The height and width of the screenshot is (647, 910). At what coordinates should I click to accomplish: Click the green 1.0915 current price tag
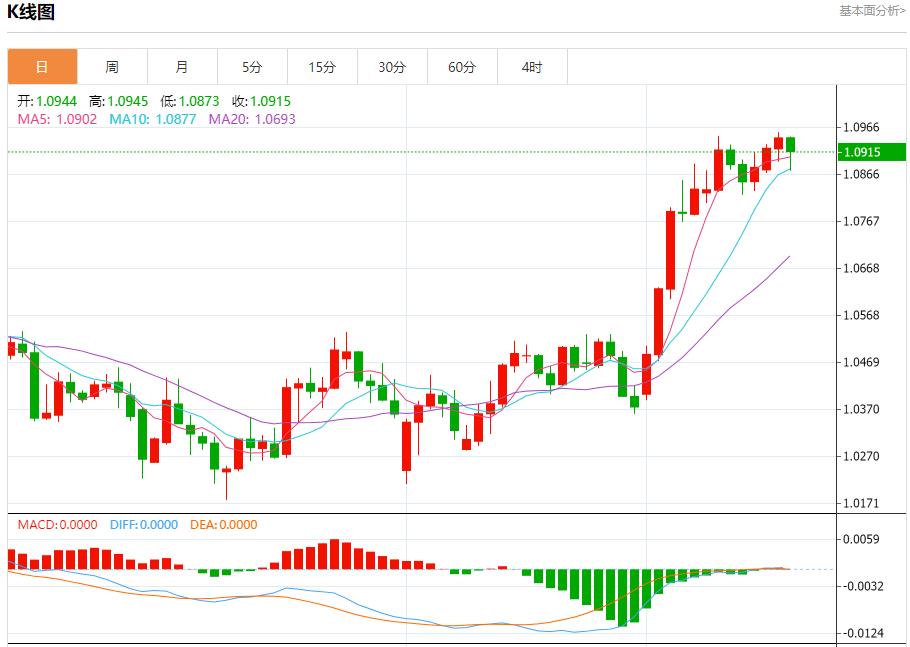[x=872, y=152]
